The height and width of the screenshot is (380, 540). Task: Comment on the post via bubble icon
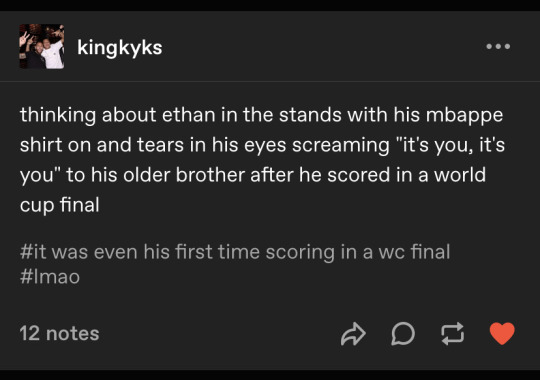pos(403,333)
